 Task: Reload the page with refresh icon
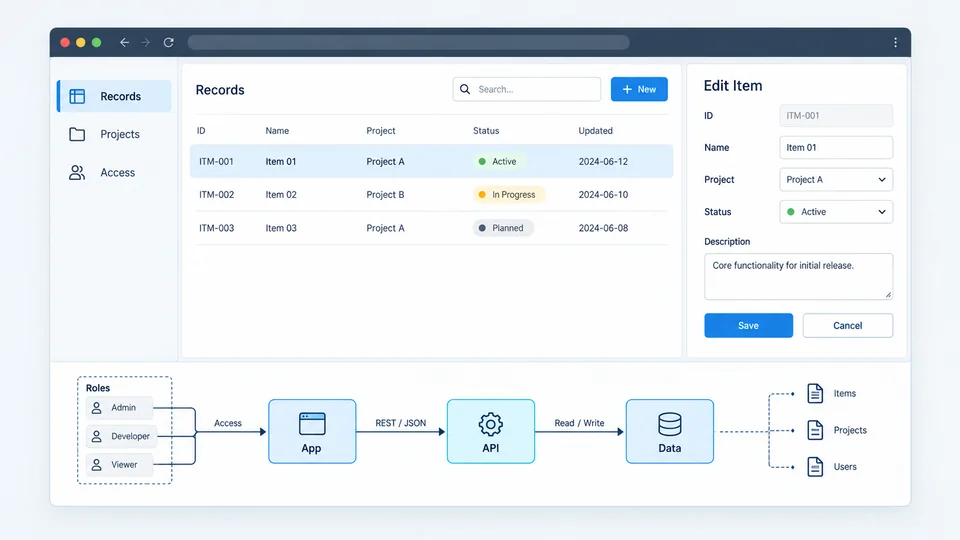click(168, 42)
